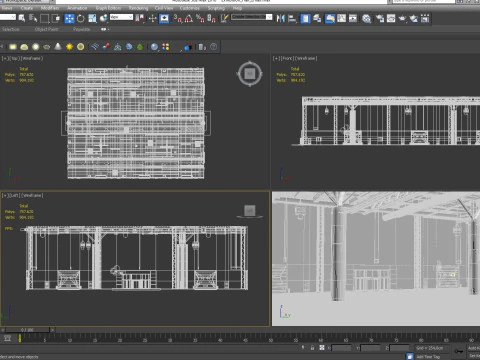Toggle Absolute/Offset transform type-in mode
The width and height of the screenshot is (480, 360).
coord(322,348)
